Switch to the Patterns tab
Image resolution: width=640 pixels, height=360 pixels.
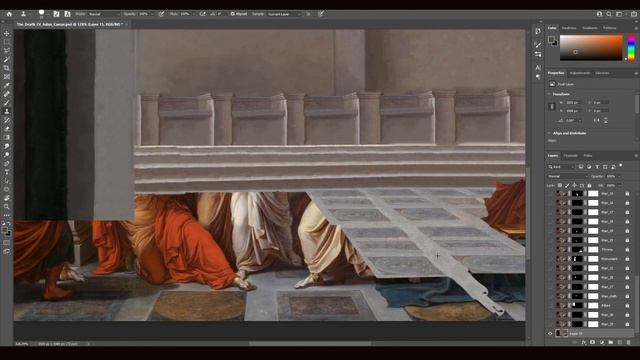click(x=609, y=28)
